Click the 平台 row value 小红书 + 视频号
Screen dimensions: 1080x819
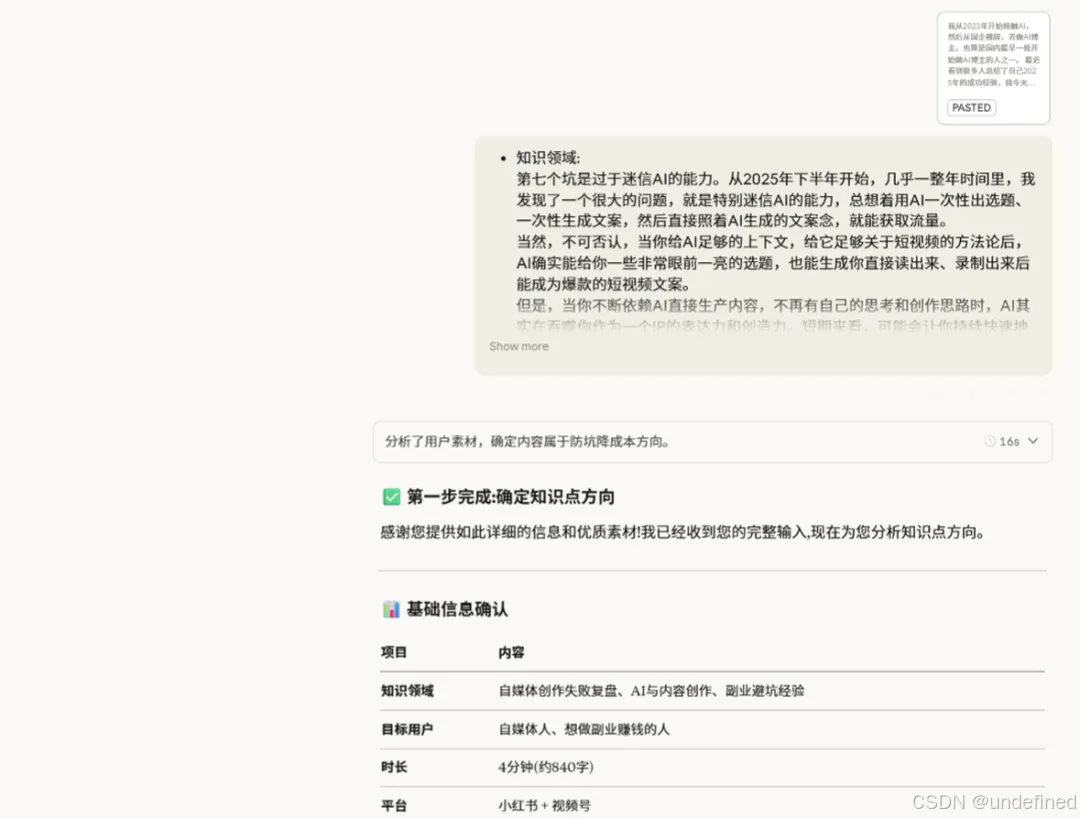545,805
